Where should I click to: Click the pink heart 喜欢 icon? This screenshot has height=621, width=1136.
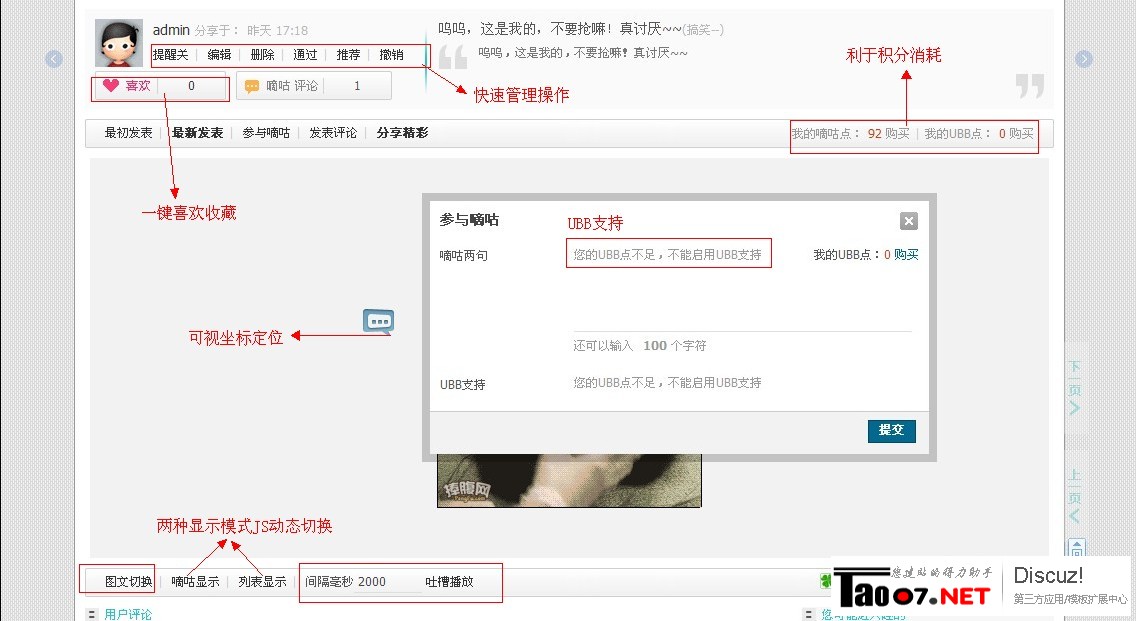(x=110, y=86)
